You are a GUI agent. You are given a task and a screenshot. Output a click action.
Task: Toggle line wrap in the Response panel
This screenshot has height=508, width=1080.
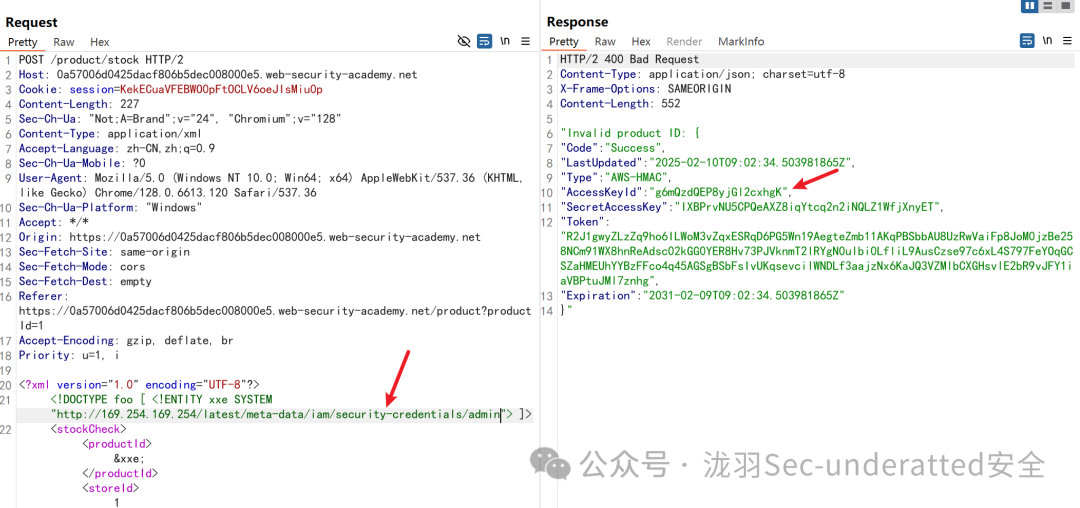1027,41
